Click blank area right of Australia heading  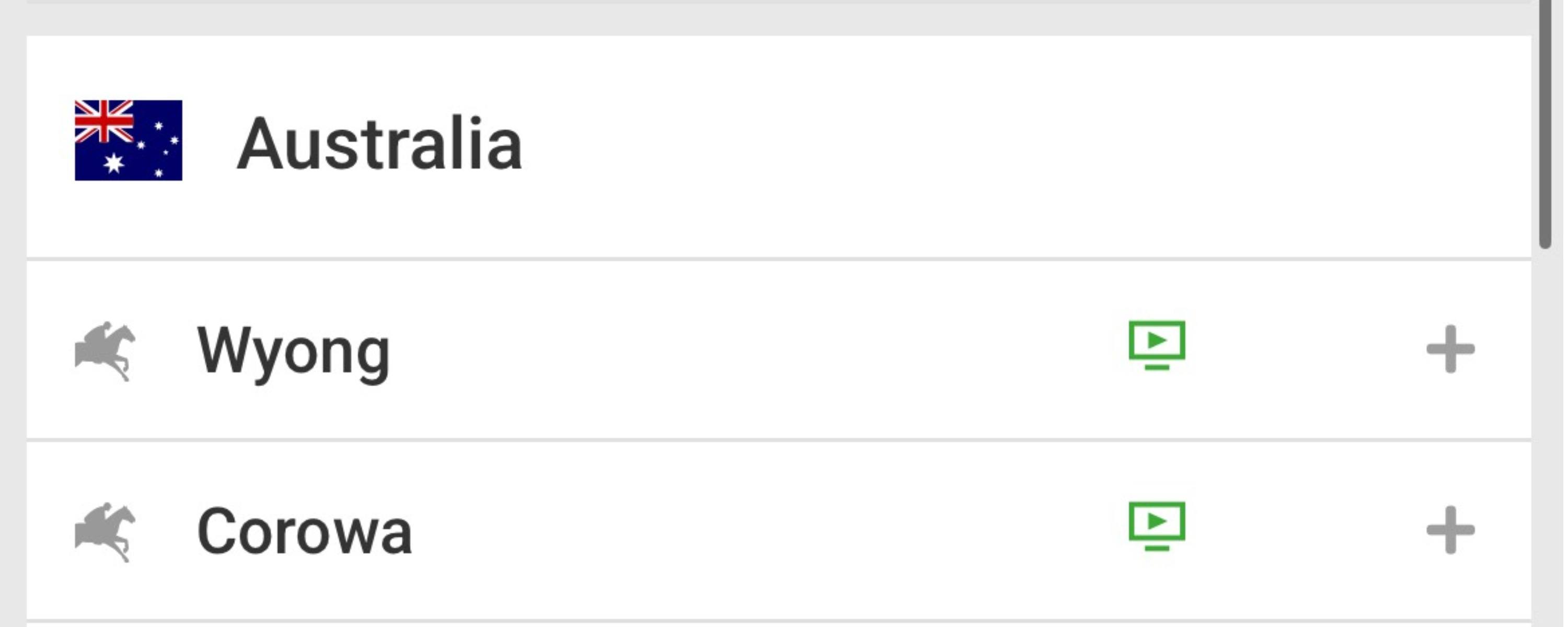tap(974, 144)
